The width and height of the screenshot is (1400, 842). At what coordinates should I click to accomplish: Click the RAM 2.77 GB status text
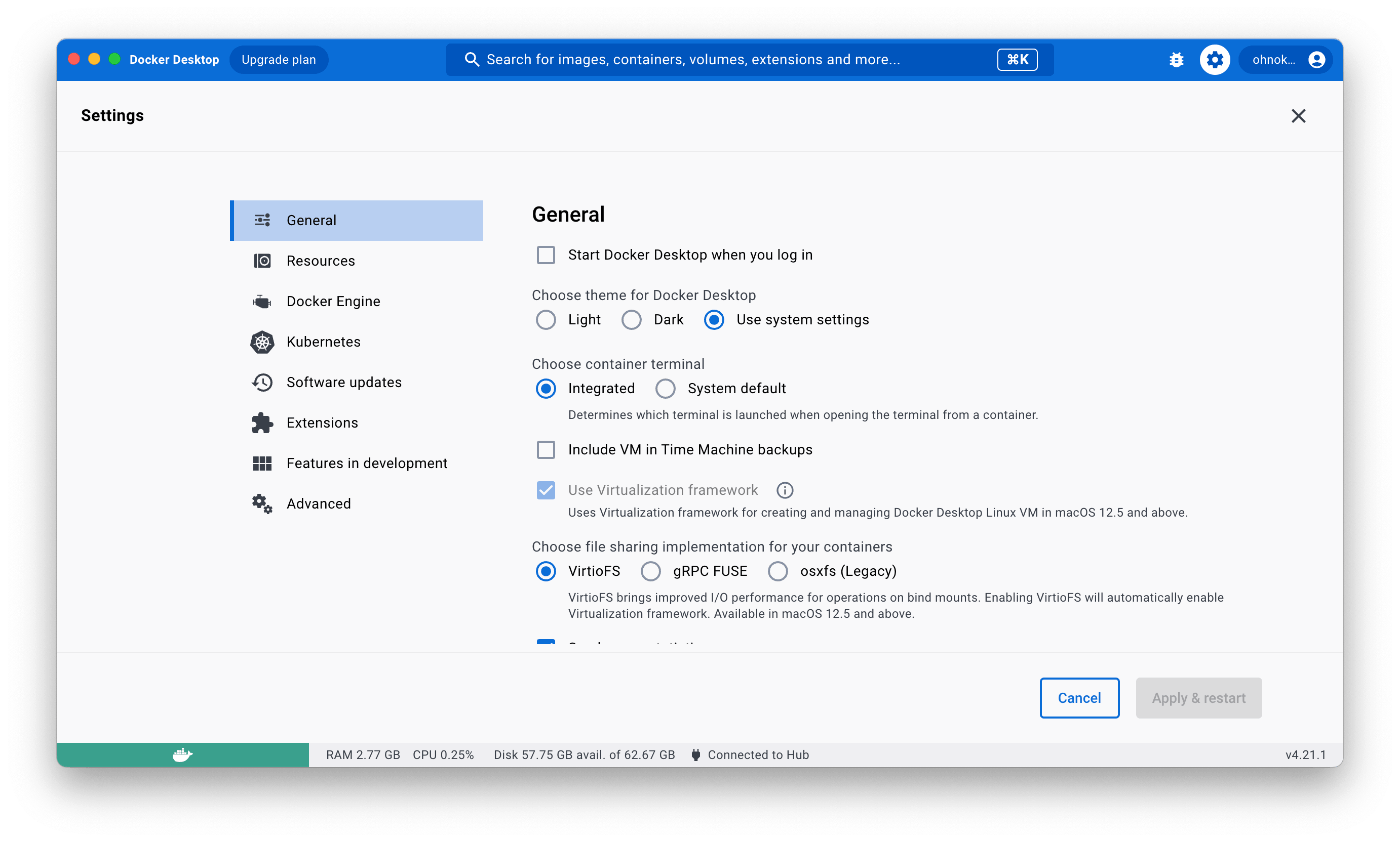[363, 755]
